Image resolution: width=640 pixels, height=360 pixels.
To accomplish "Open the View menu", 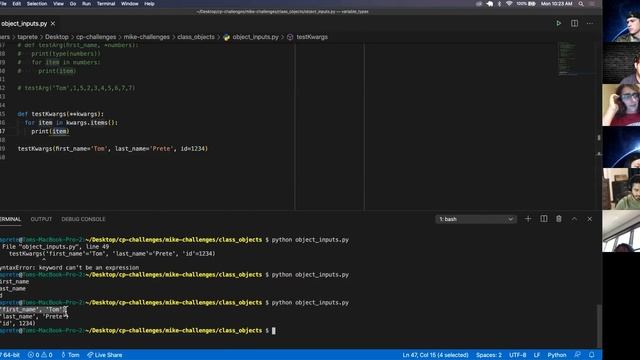I will click(58, 4).
